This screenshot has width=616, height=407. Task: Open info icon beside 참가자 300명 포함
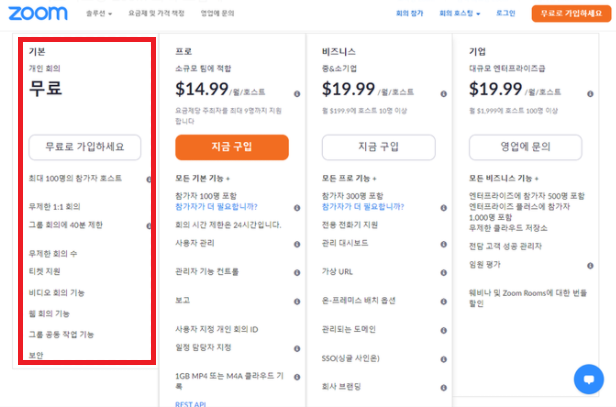pyautogui.click(x=444, y=208)
